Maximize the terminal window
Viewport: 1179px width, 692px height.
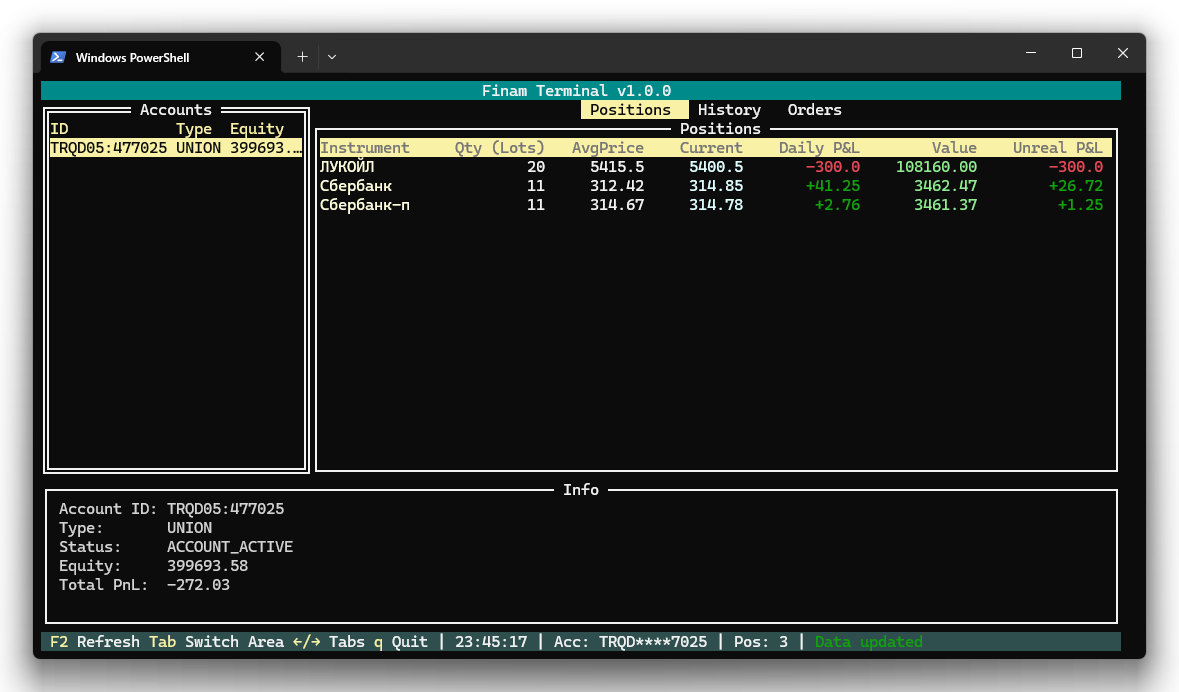(x=1077, y=53)
